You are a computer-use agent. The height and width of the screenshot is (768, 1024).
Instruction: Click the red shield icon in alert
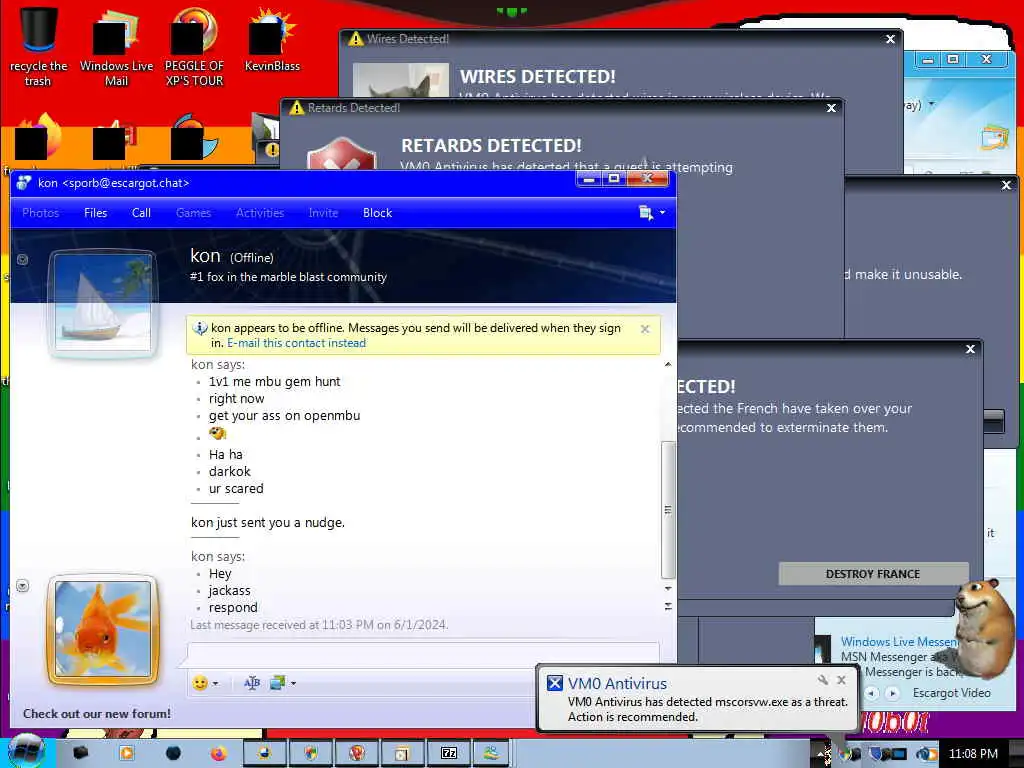[x=341, y=155]
